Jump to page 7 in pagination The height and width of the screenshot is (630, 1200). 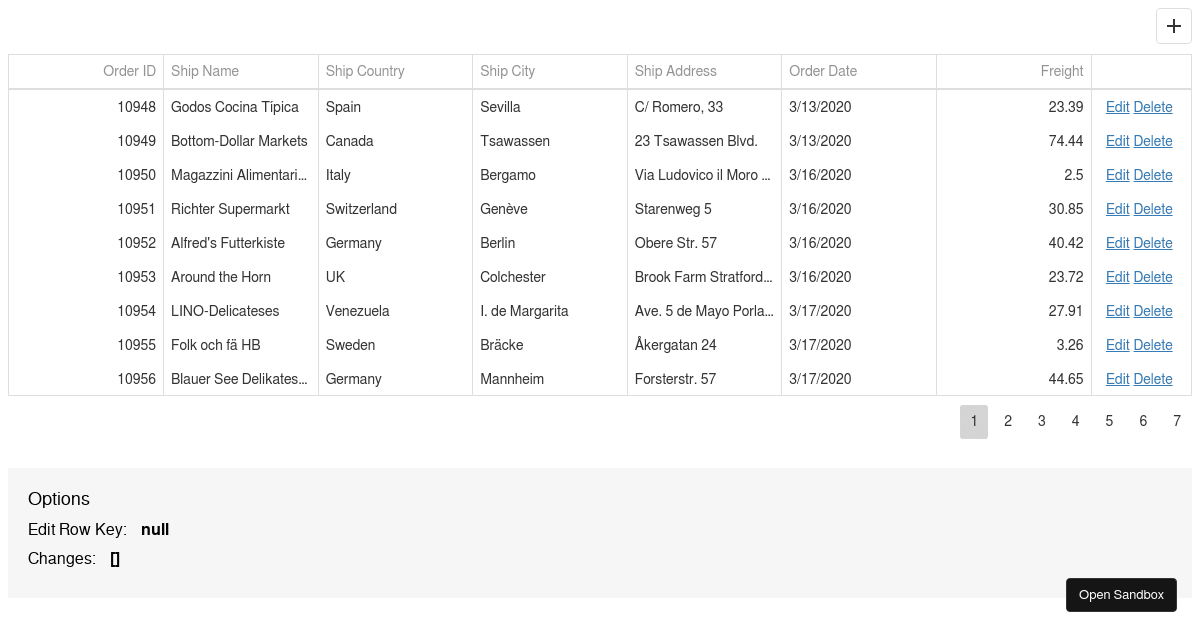(x=1177, y=421)
